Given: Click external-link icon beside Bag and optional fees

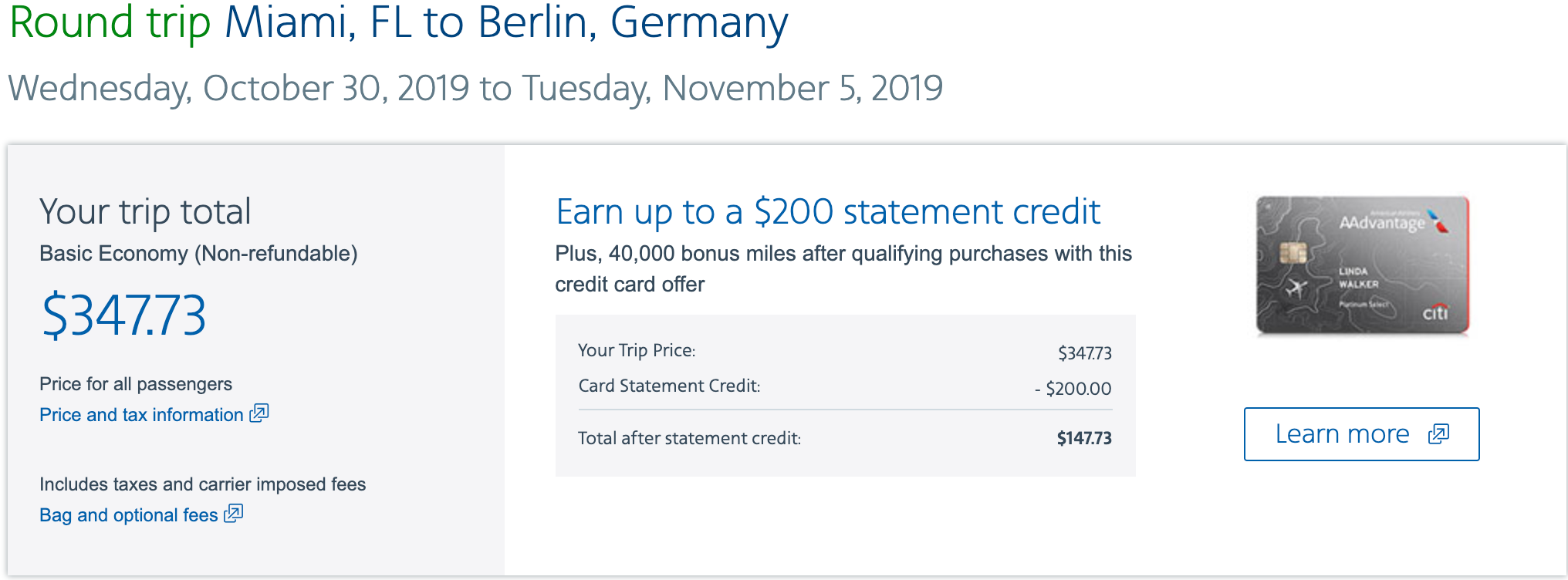Looking at the screenshot, I should coord(234,514).
